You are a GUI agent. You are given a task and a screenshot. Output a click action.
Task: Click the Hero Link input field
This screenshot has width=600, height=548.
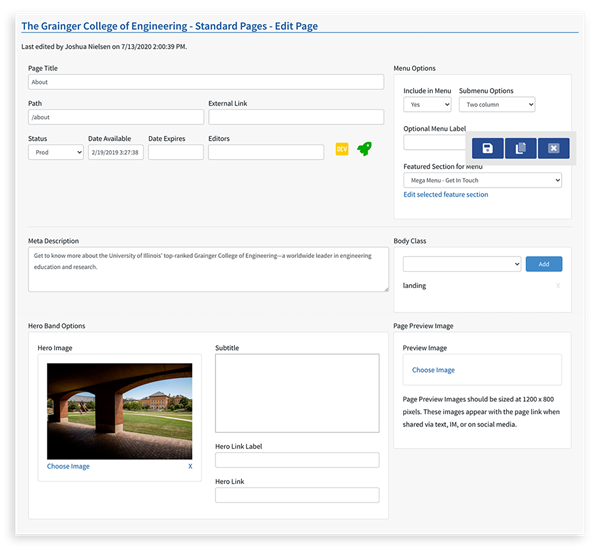tap(297, 495)
